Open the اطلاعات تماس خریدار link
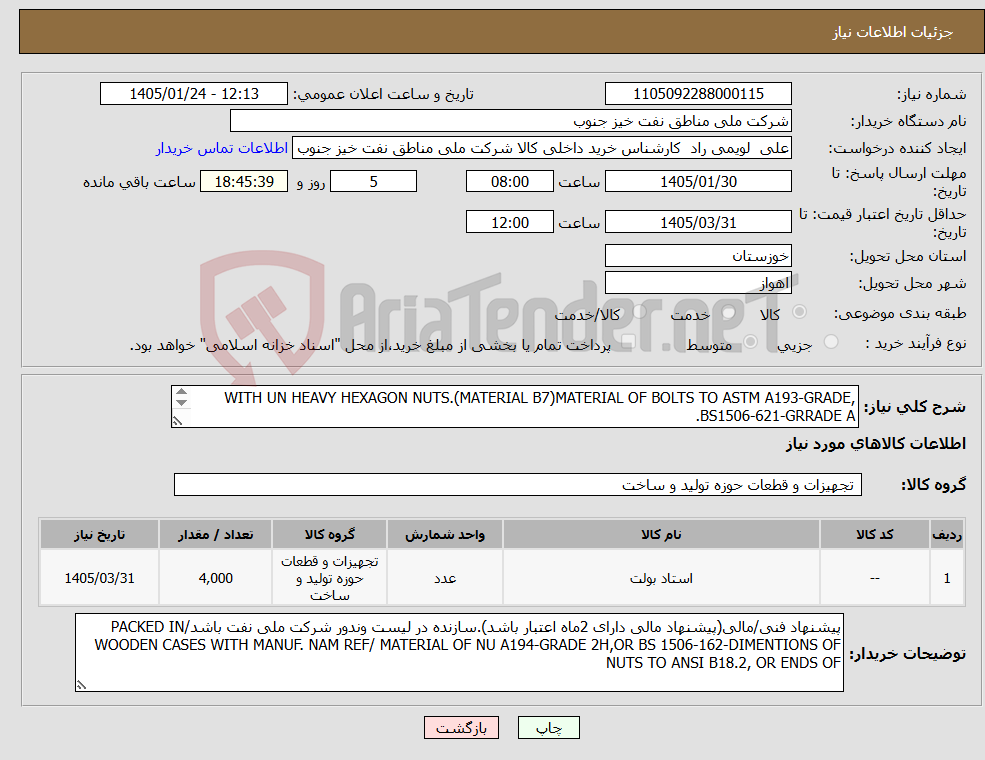 [x=222, y=148]
